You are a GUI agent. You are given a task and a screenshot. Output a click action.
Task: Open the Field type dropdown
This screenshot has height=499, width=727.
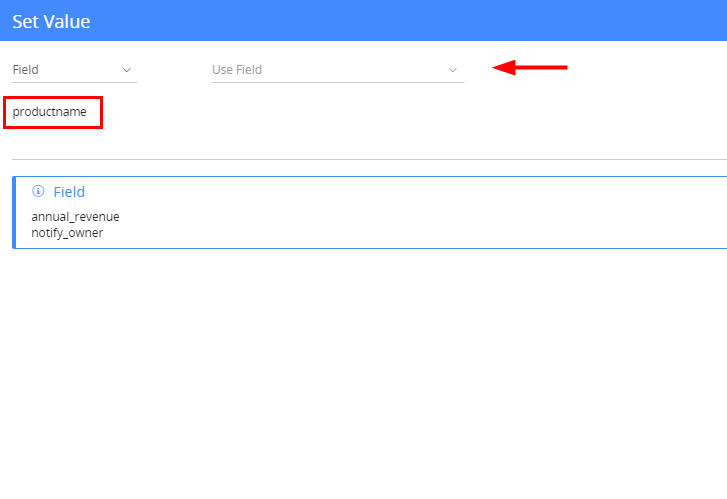75,70
